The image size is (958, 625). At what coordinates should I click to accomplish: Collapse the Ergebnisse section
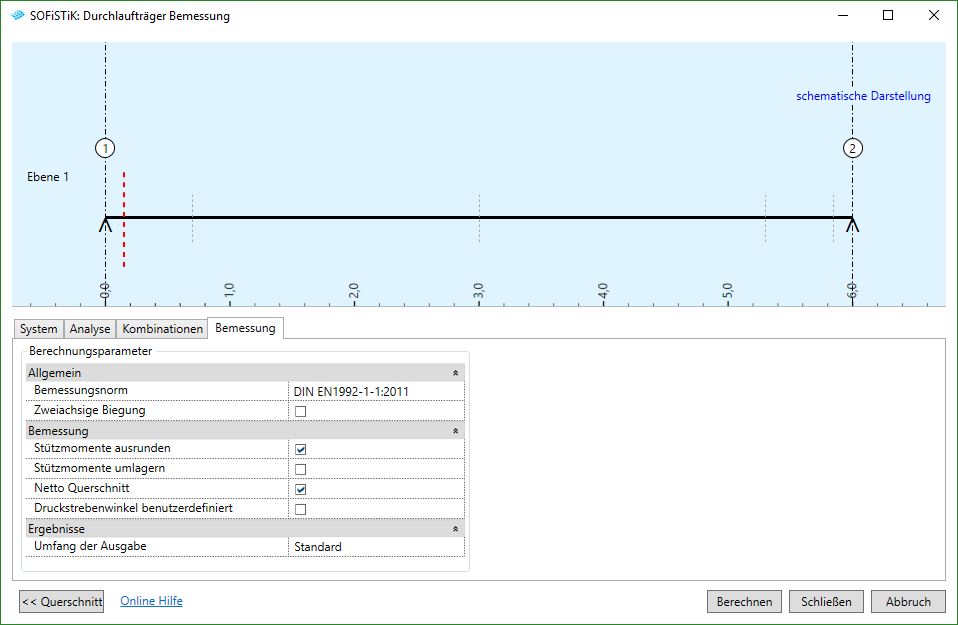(x=456, y=528)
